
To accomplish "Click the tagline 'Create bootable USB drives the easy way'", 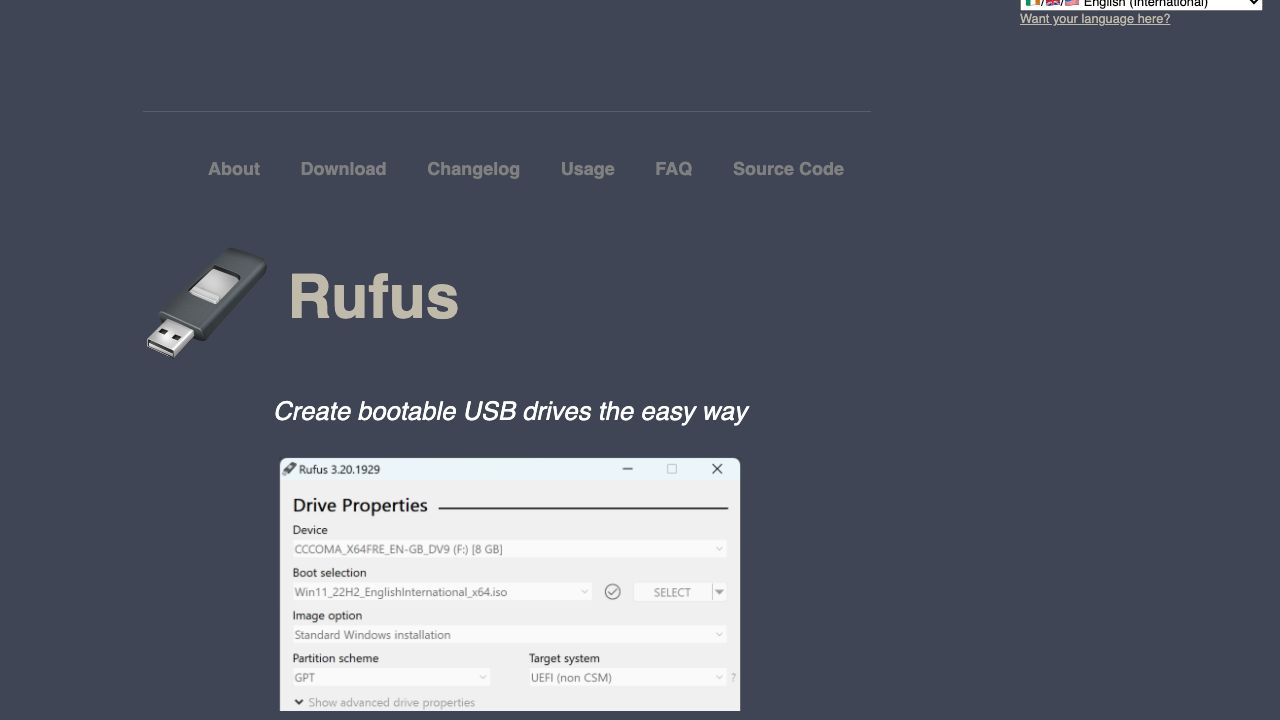I will pyautogui.click(x=510, y=412).
